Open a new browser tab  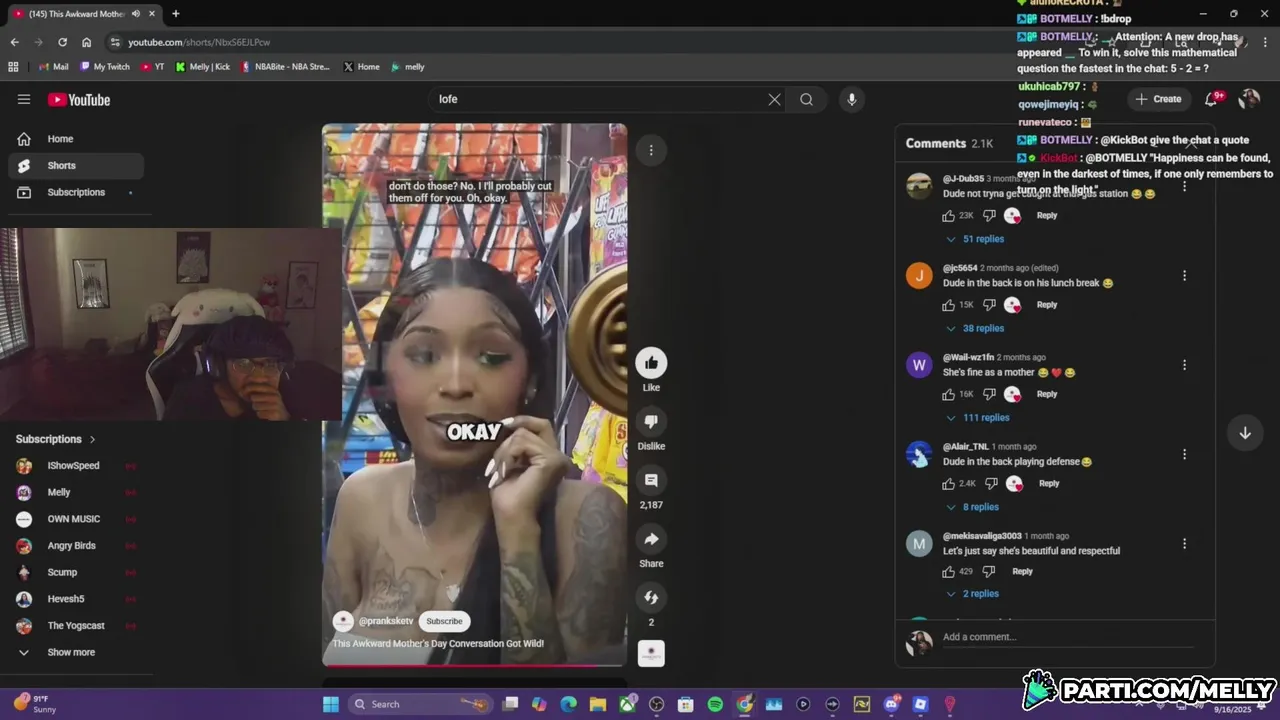coord(175,14)
